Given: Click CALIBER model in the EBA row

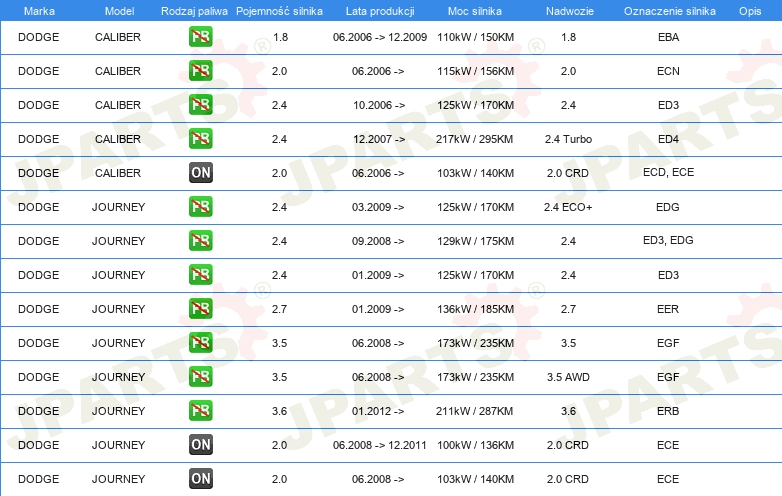Looking at the screenshot, I should (118, 37).
